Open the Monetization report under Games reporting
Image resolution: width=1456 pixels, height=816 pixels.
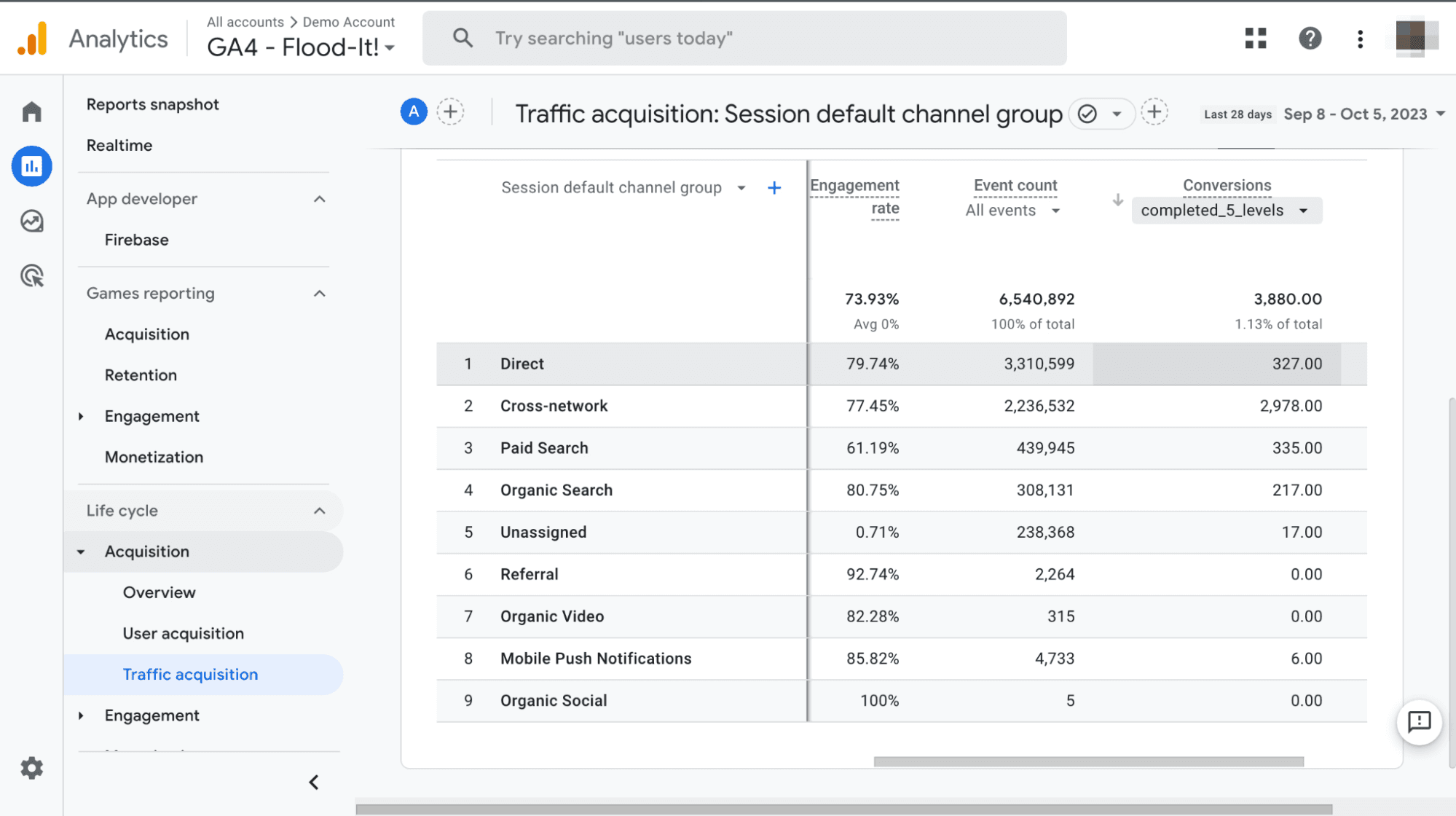coord(154,457)
